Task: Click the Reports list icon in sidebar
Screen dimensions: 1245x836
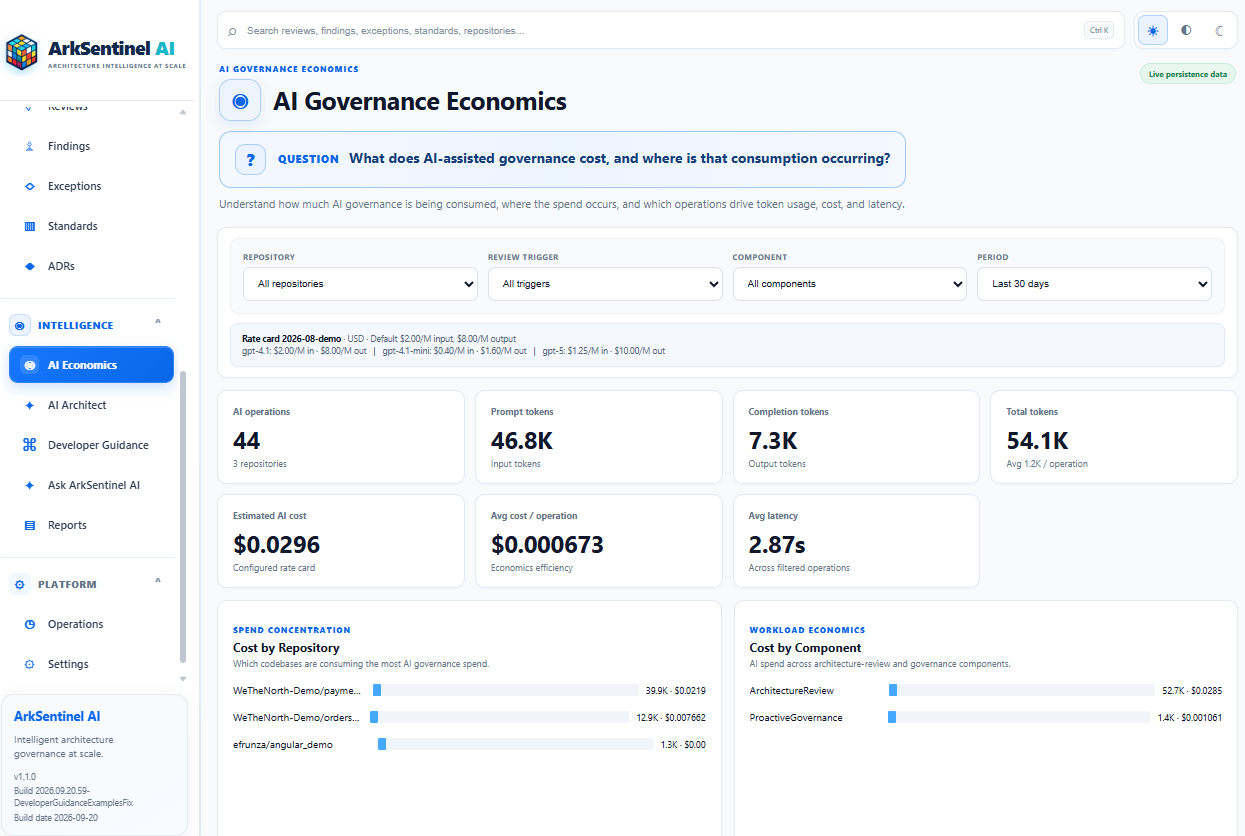Action: tap(29, 525)
